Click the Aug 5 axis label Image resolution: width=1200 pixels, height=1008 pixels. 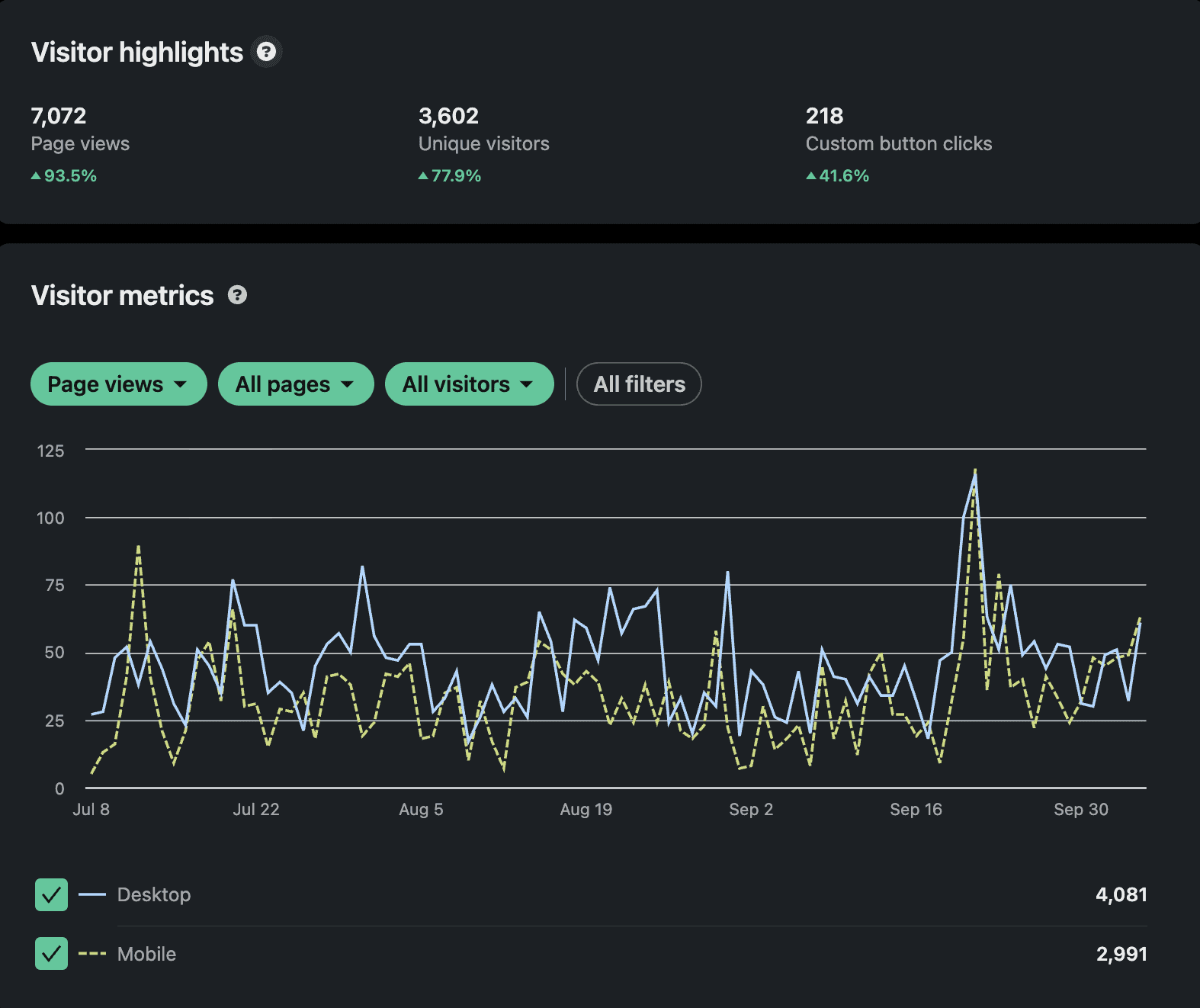tap(421, 809)
